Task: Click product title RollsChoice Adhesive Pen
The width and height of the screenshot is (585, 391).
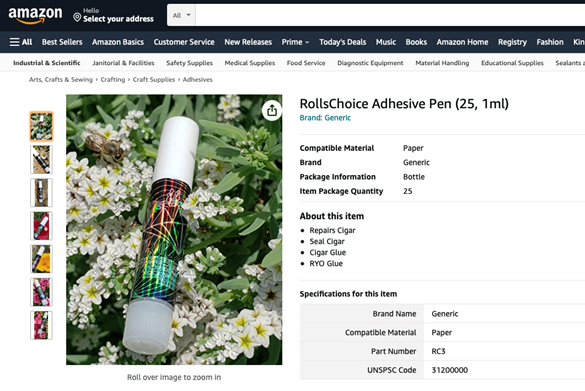Action: tap(404, 104)
